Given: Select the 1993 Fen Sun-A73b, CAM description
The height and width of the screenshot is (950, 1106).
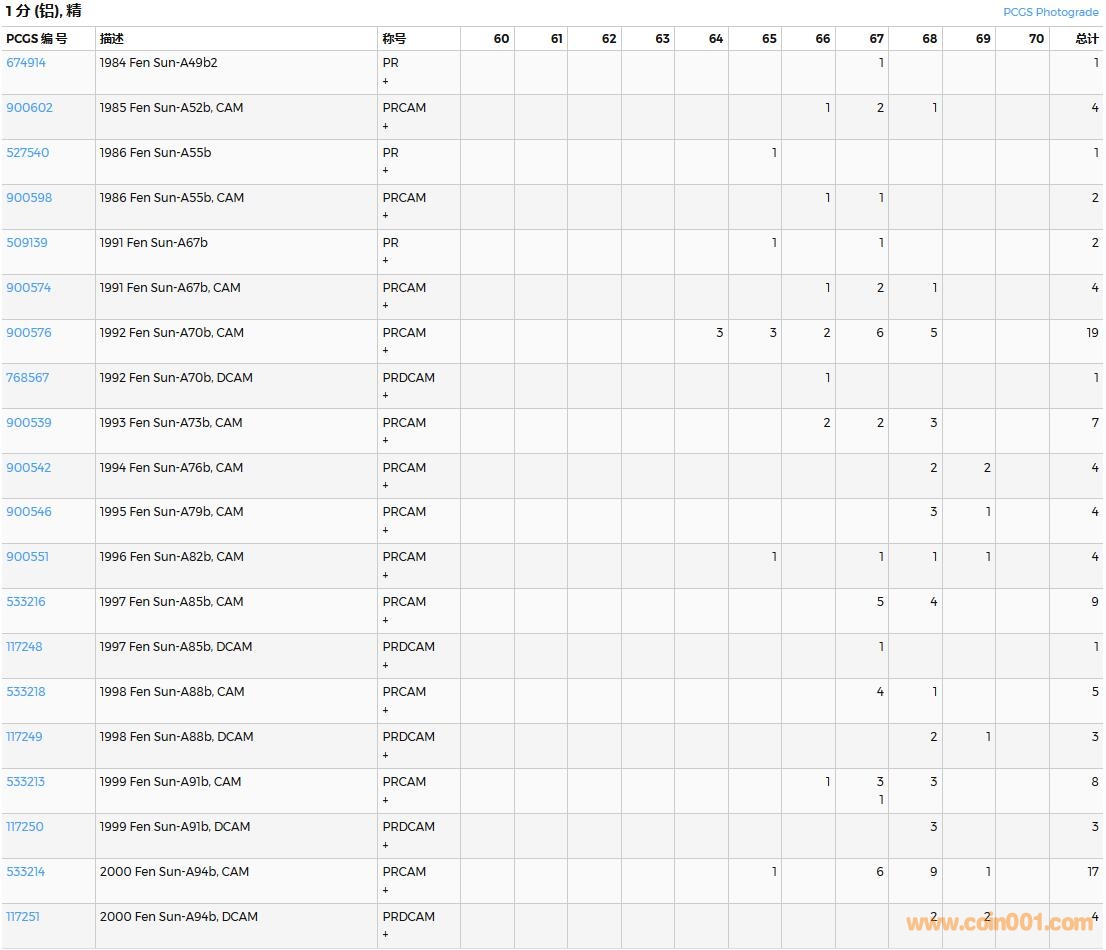Looking at the screenshot, I should (x=171, y=423).
